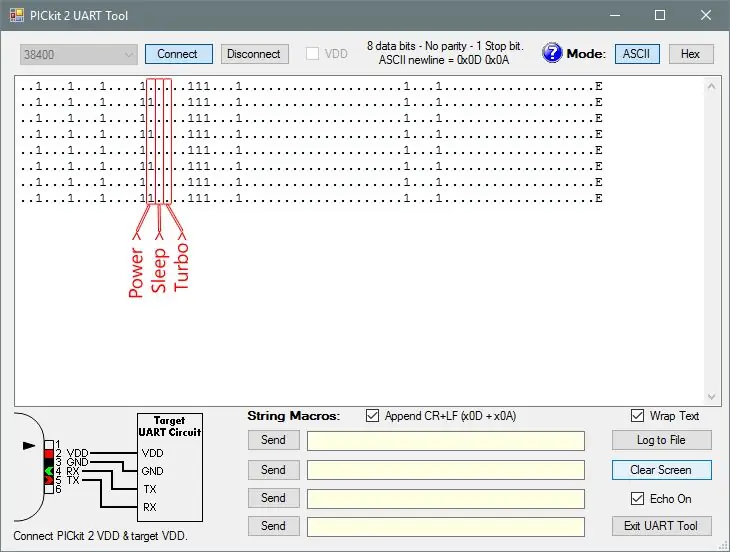This screenshot has width=730, height=552.
Task: Switch to Hex mode
Action: pos(691,54)
